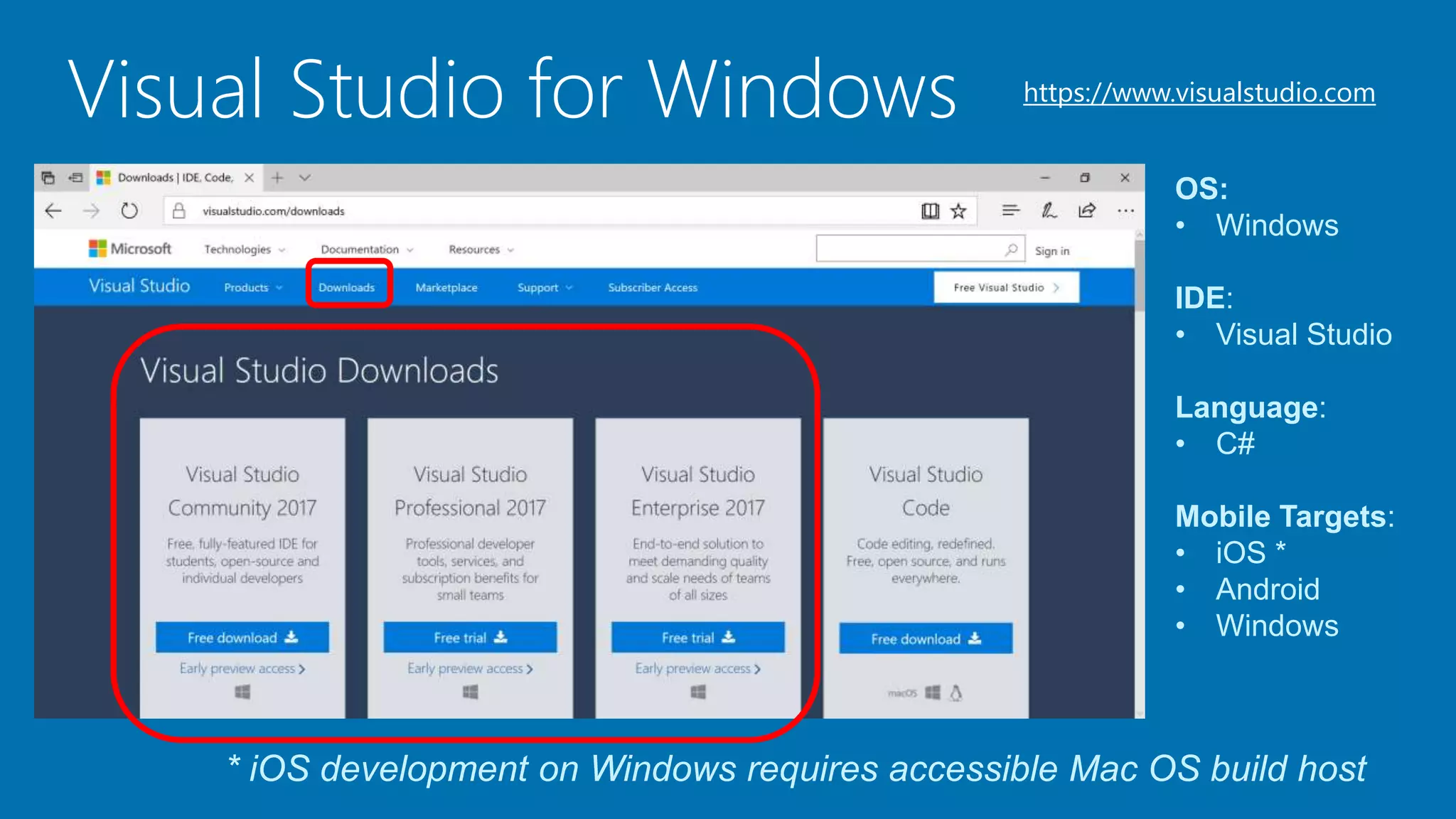Image resolution: width=1456 pixels, height=819 pixels.
Task: Open Early preview access under Enterprise
Action: point(698,668)
